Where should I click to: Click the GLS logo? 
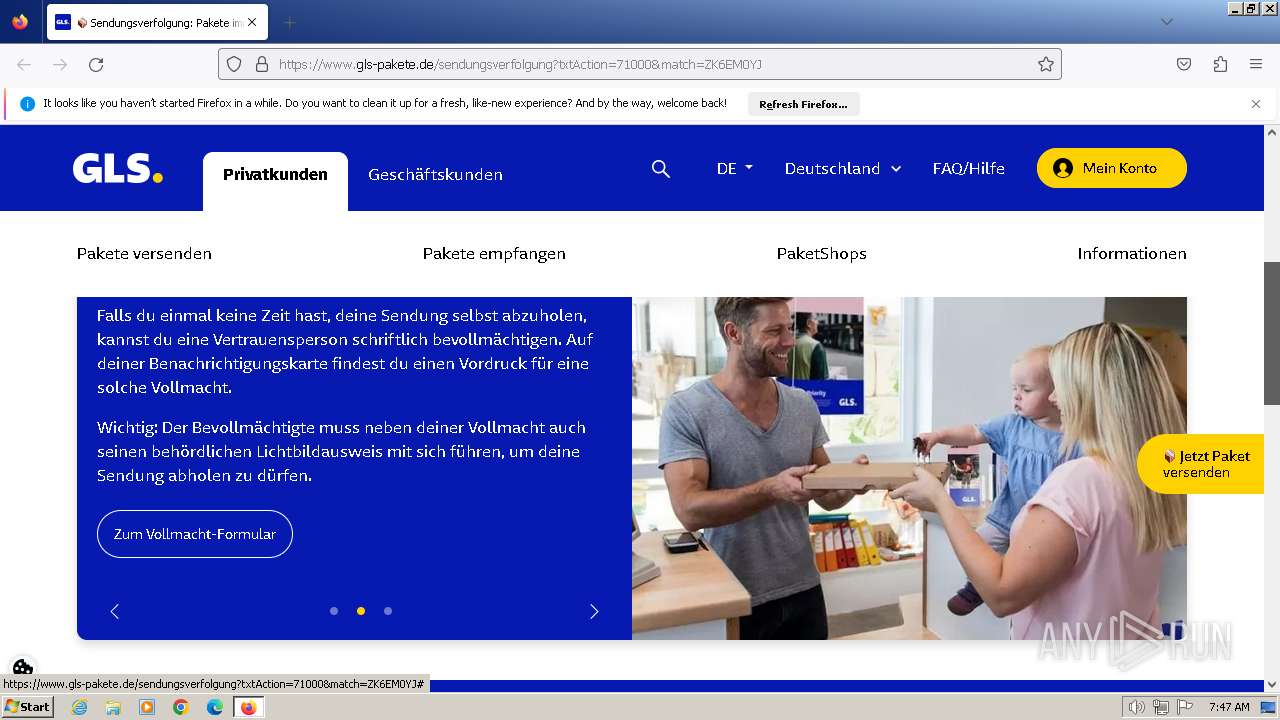[x=117, y=168]
